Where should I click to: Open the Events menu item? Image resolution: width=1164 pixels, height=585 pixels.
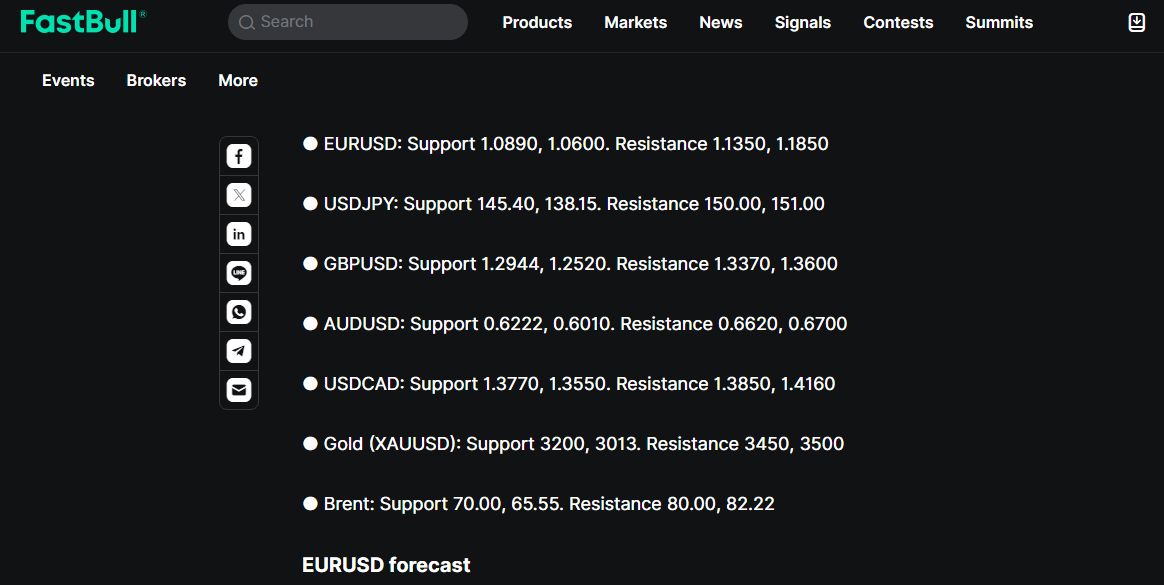coord(68,80)
